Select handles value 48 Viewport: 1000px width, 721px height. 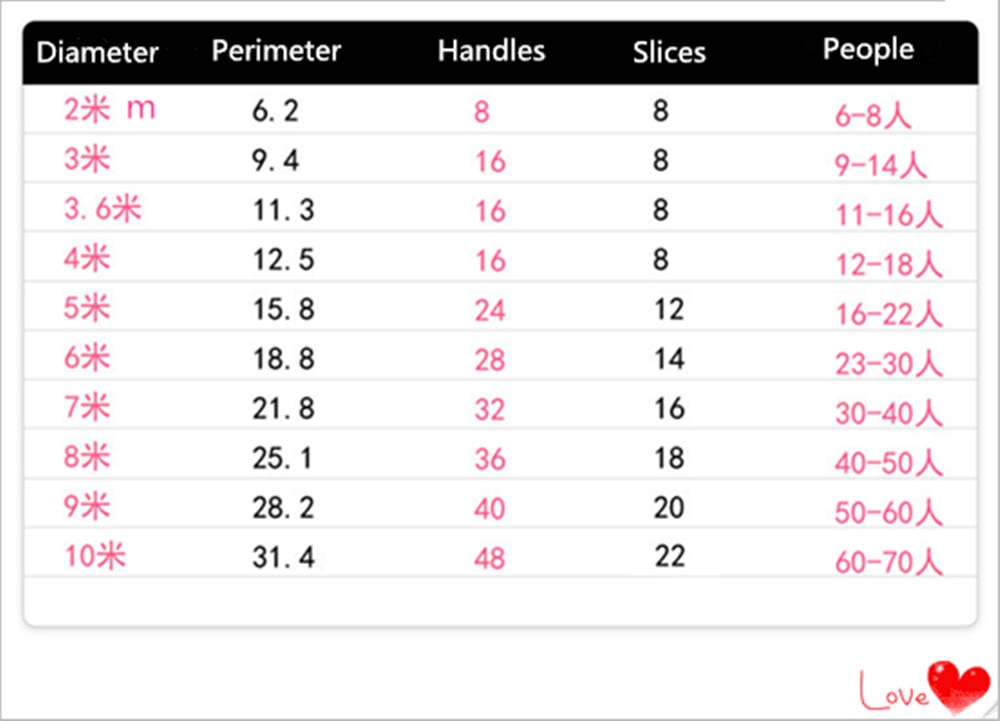click(490, 558)
